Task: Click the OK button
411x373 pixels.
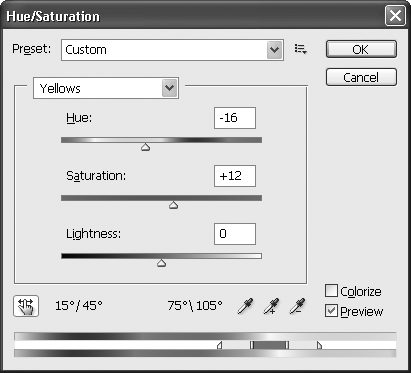Action: coord(361,49)
